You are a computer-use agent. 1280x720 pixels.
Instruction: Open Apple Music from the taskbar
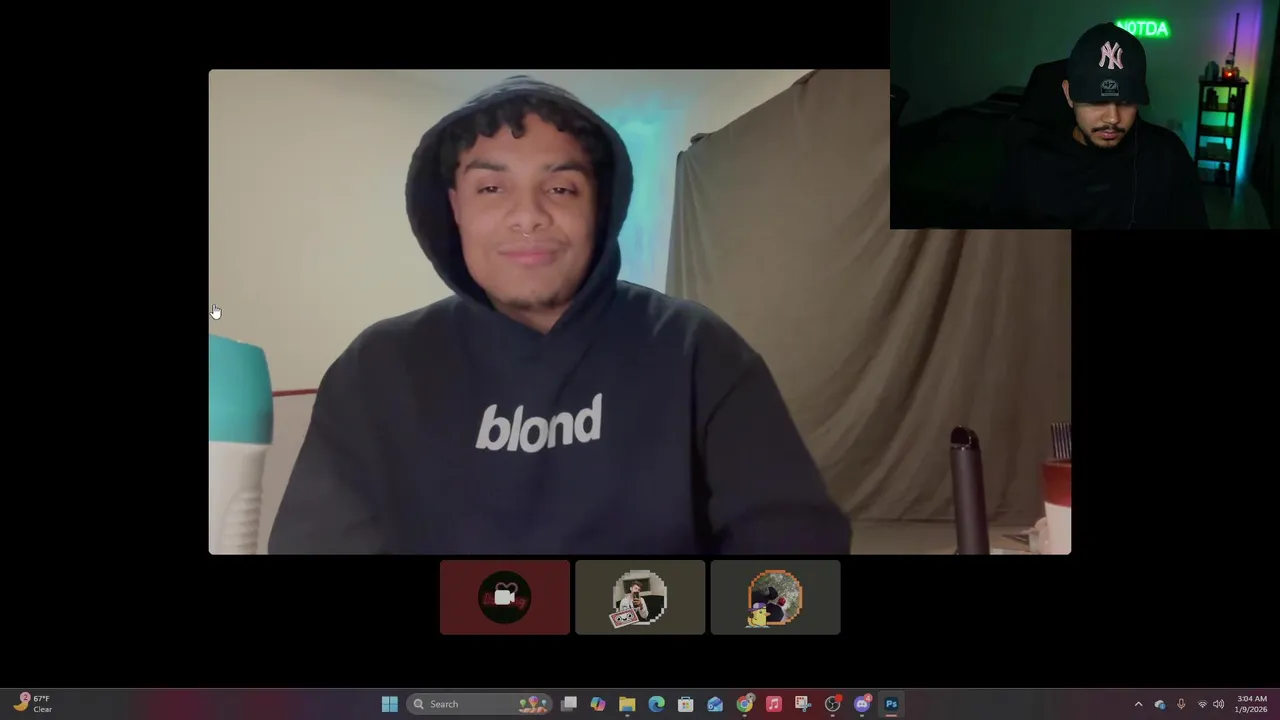(x=774, y=704)
